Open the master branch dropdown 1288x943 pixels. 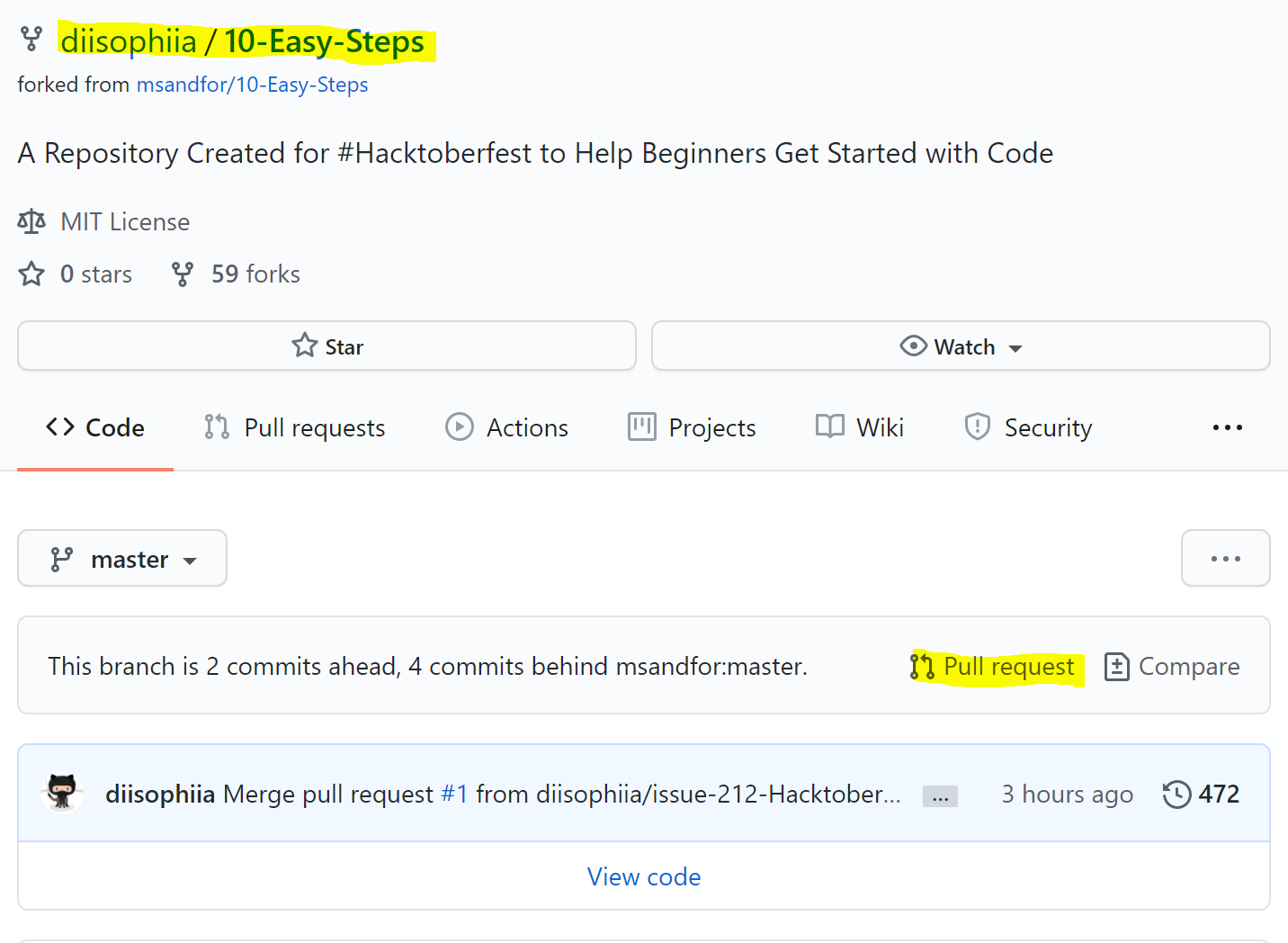[121, 558]
